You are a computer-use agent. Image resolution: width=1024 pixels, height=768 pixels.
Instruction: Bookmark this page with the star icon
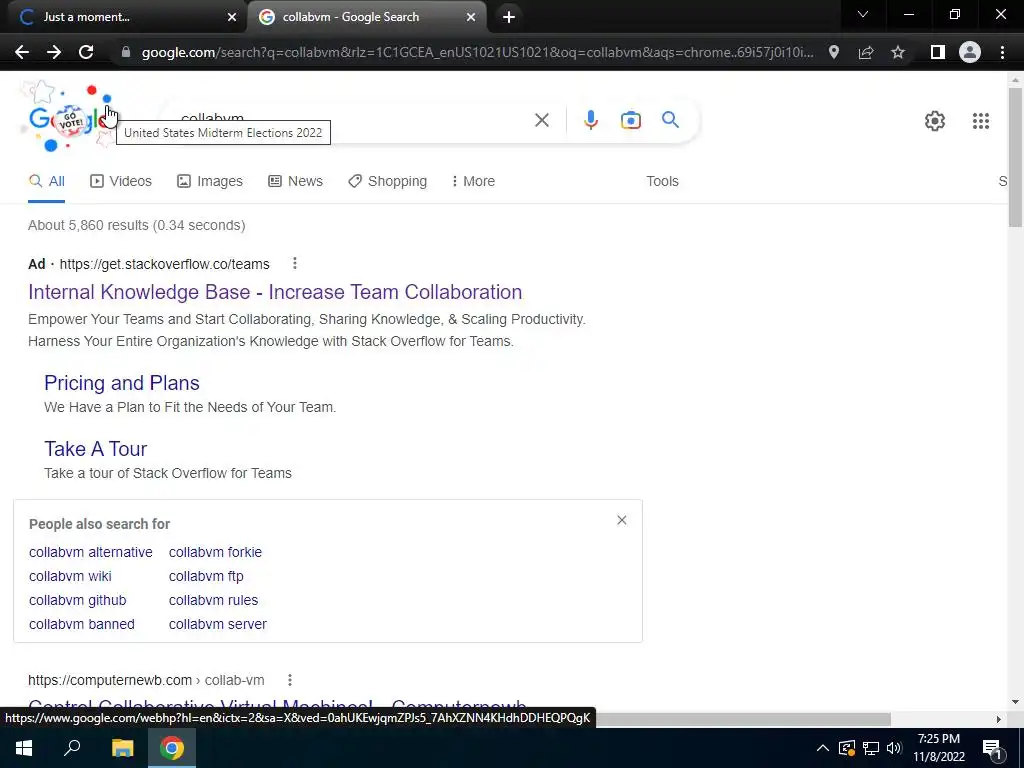point(898,52)
